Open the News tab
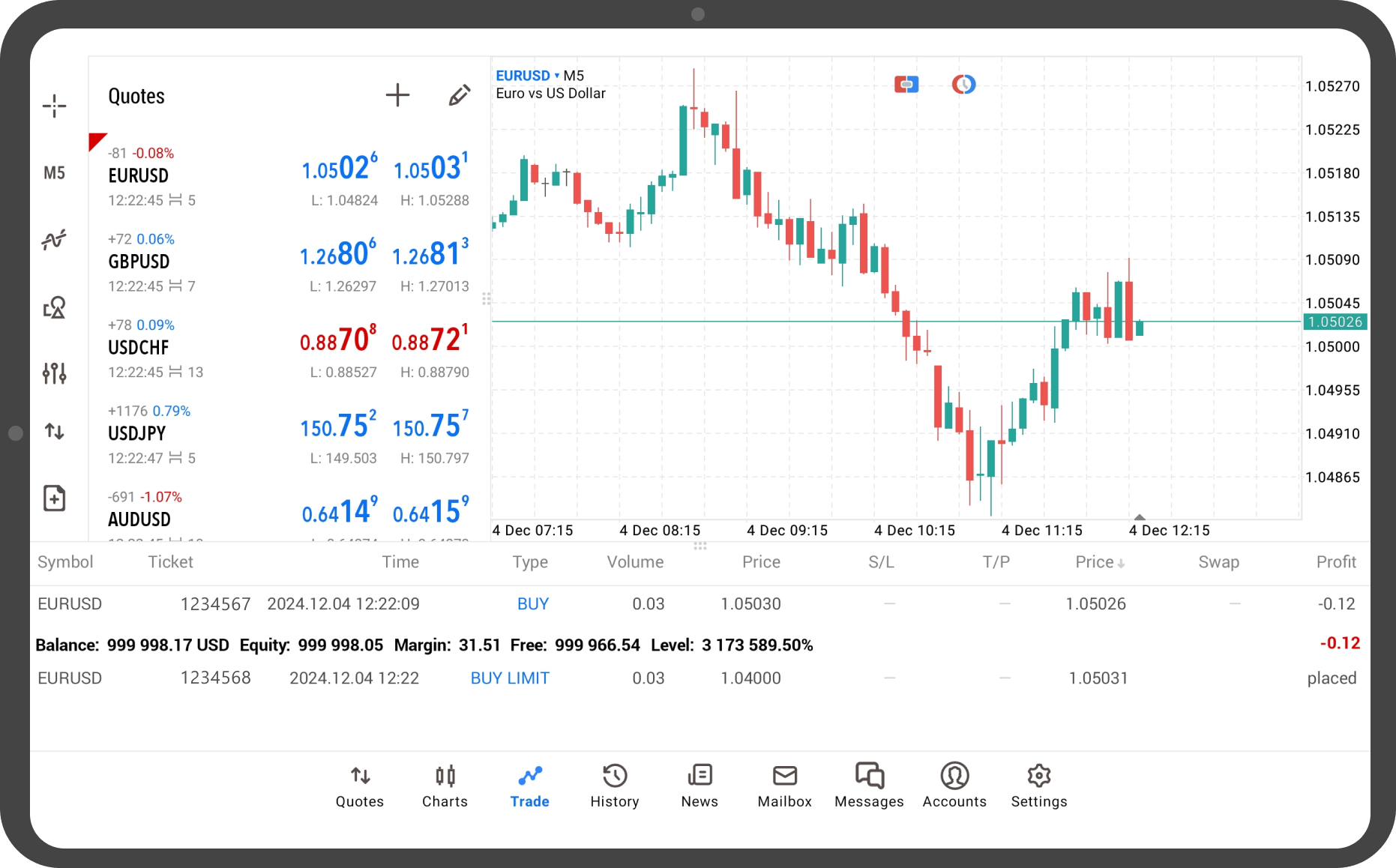This screenshot has width=1396, height=868. point(699,786)
